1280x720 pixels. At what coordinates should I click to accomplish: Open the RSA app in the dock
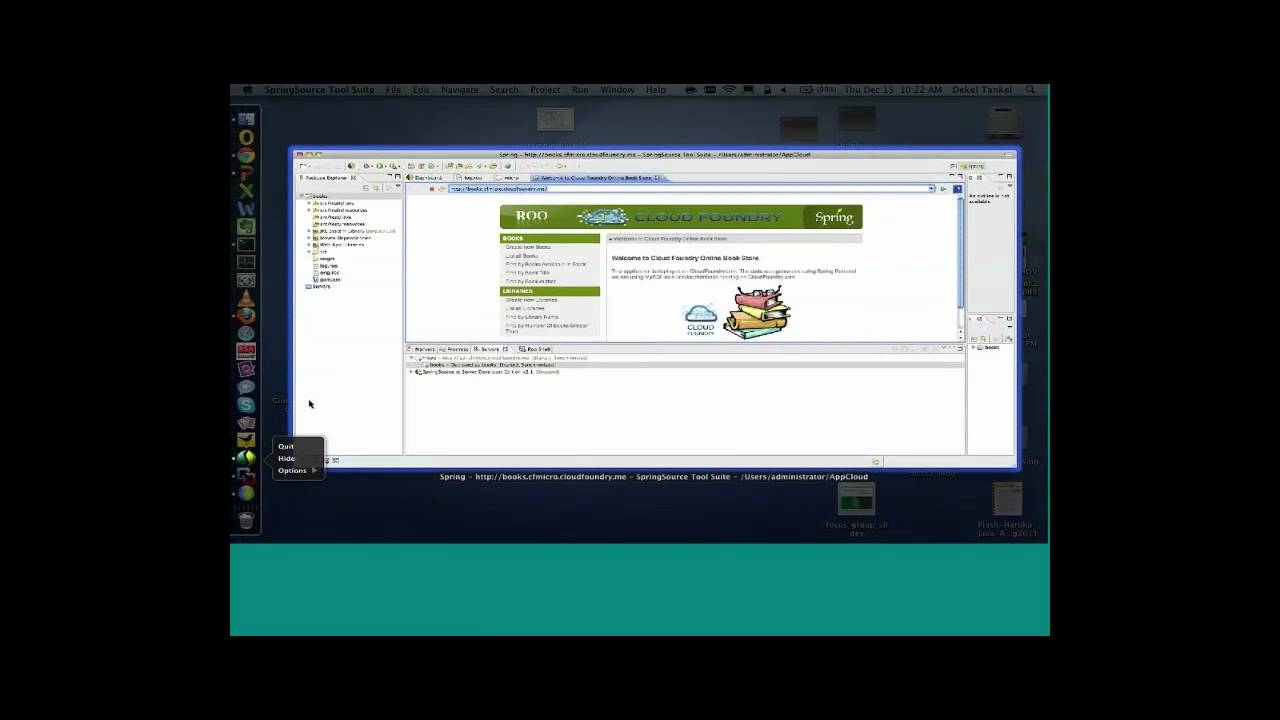[x=246, y=351]
